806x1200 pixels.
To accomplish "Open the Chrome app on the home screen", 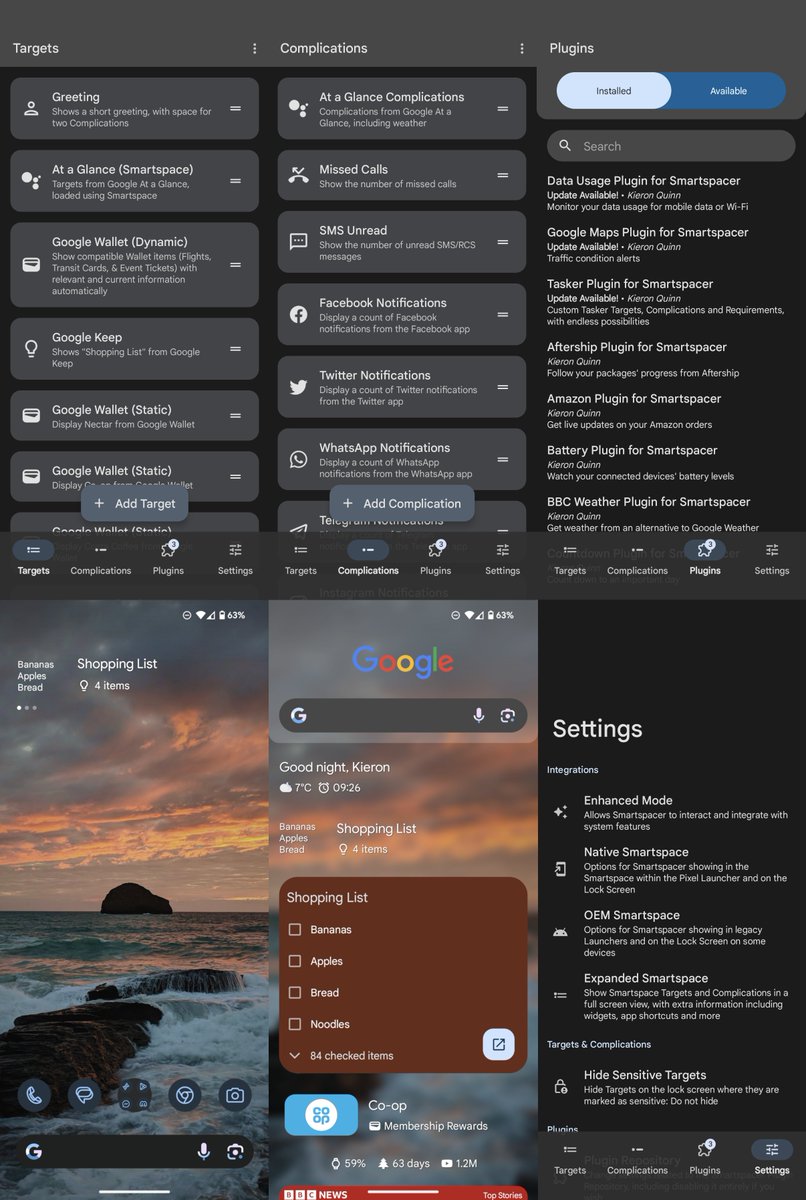I will point(184,1095).
